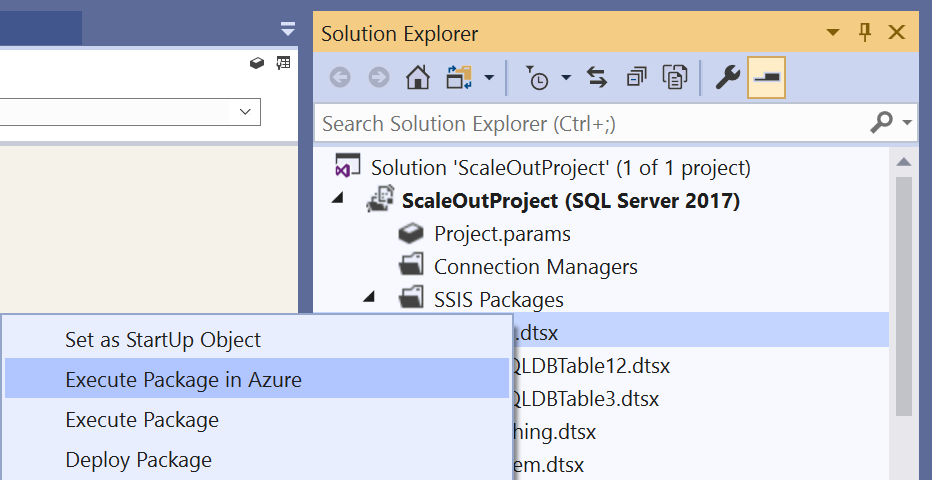The image size is (932, 480).
Task: Collapse the ScaleOutProject tree node
Action: 337,198
